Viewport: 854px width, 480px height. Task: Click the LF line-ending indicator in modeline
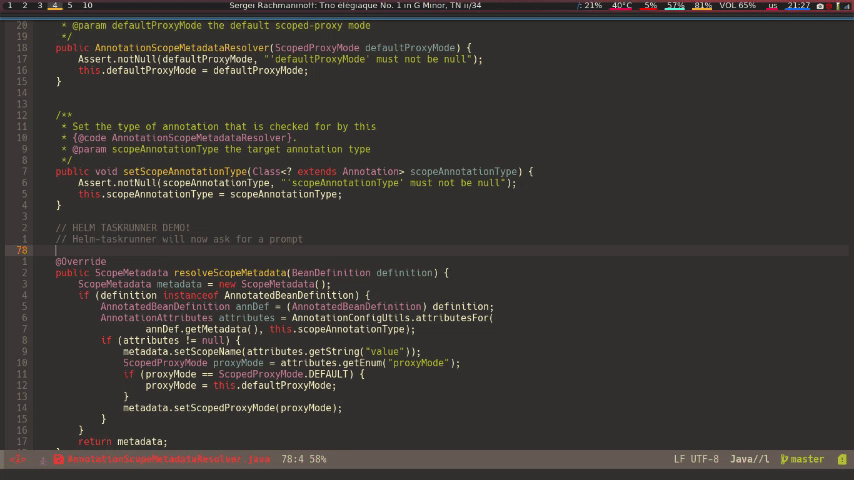tap(679, 459)
